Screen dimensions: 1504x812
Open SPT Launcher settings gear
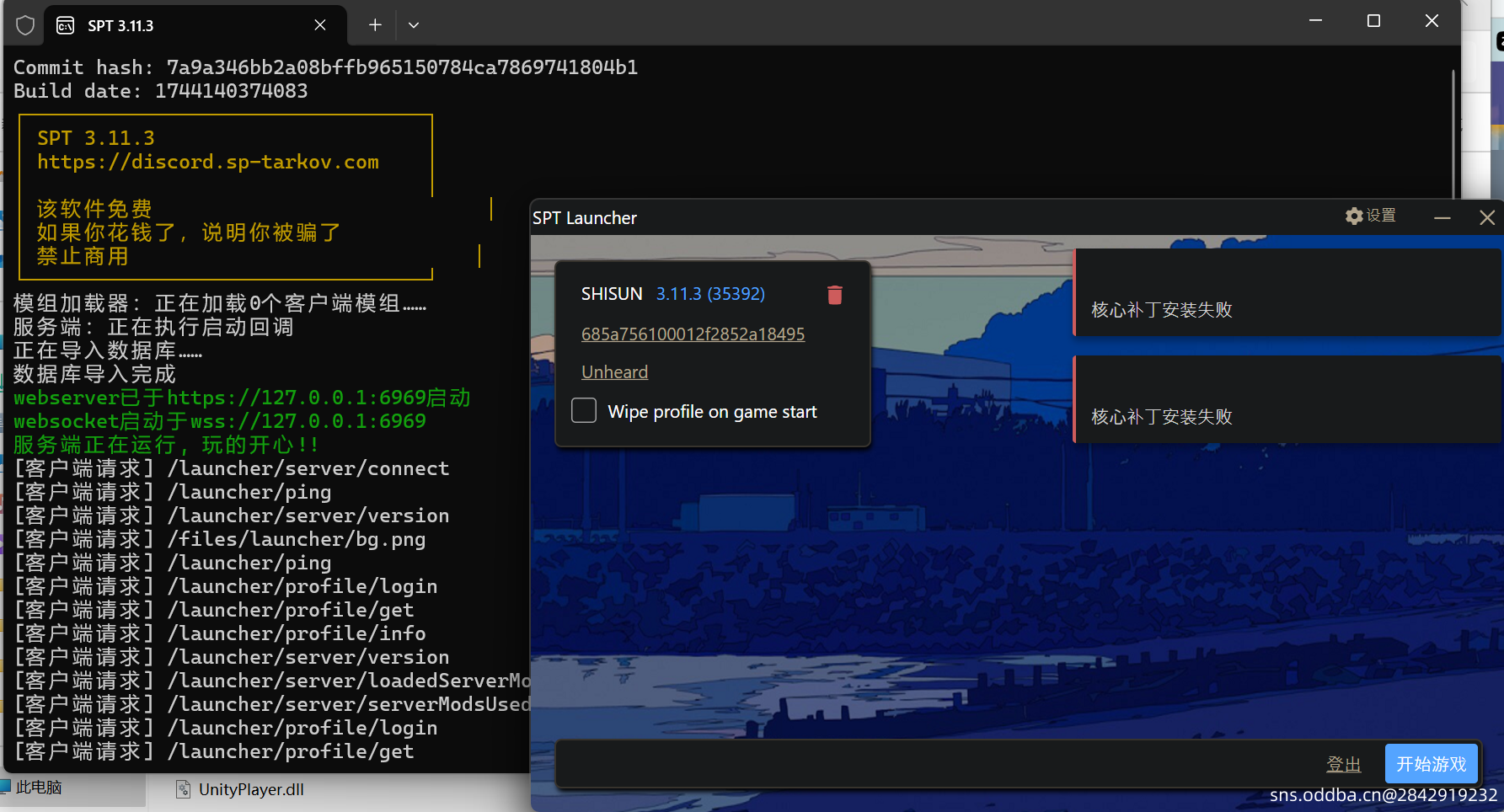[1370, 216]
